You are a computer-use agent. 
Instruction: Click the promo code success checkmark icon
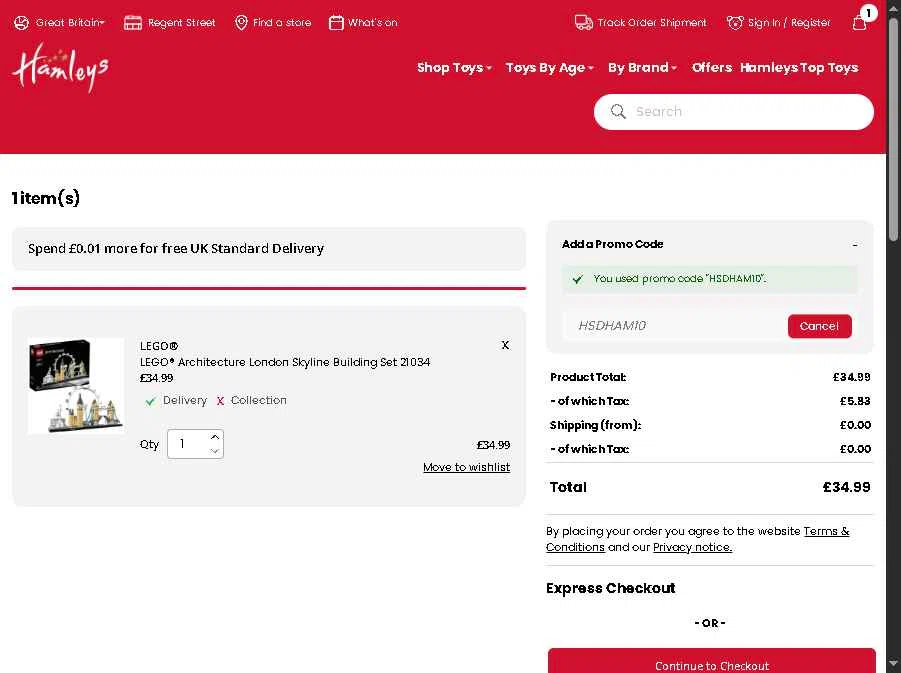(577, 279)
